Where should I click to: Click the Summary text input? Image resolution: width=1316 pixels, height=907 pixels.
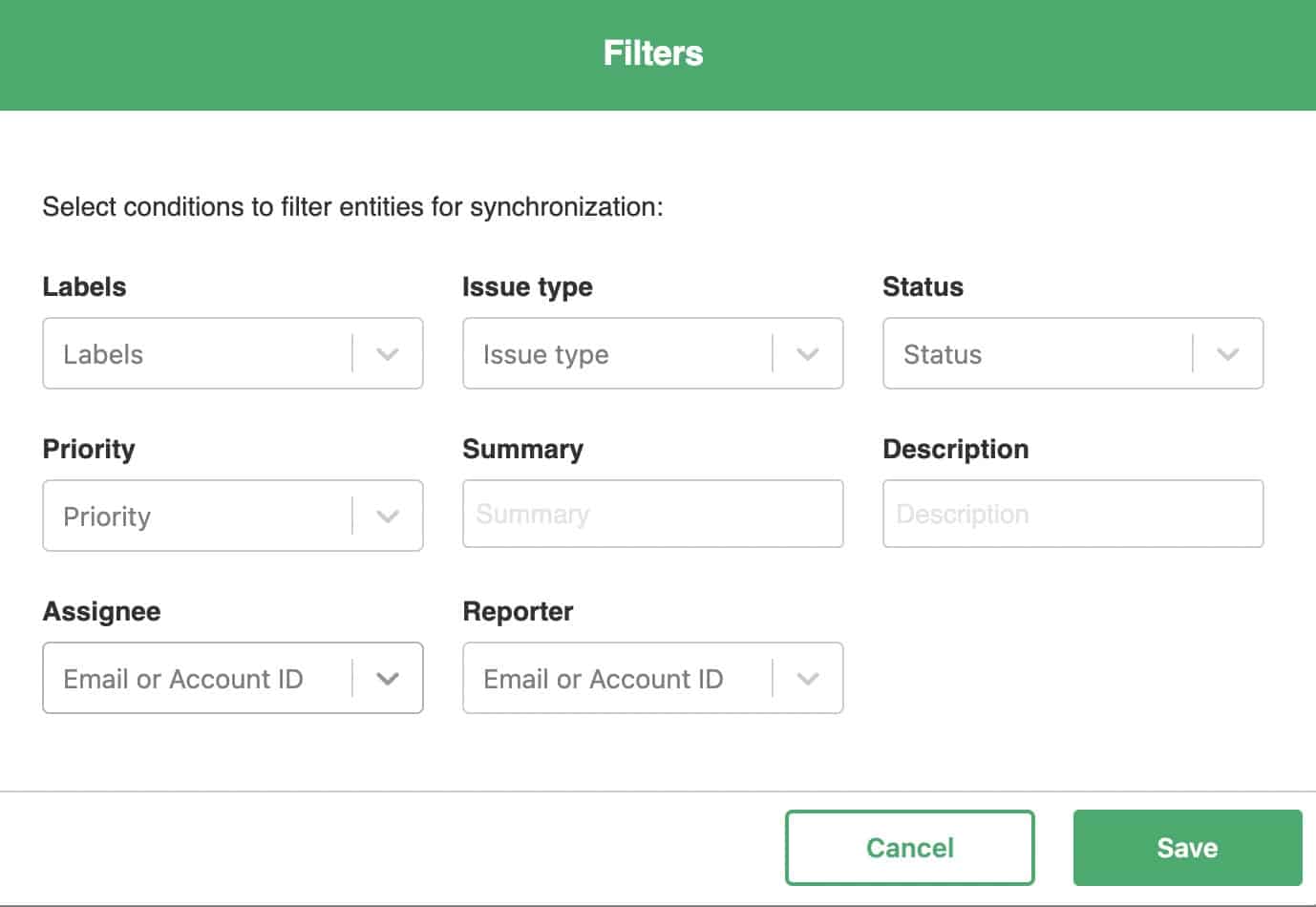pyautogui.click(x=653, y=514)
